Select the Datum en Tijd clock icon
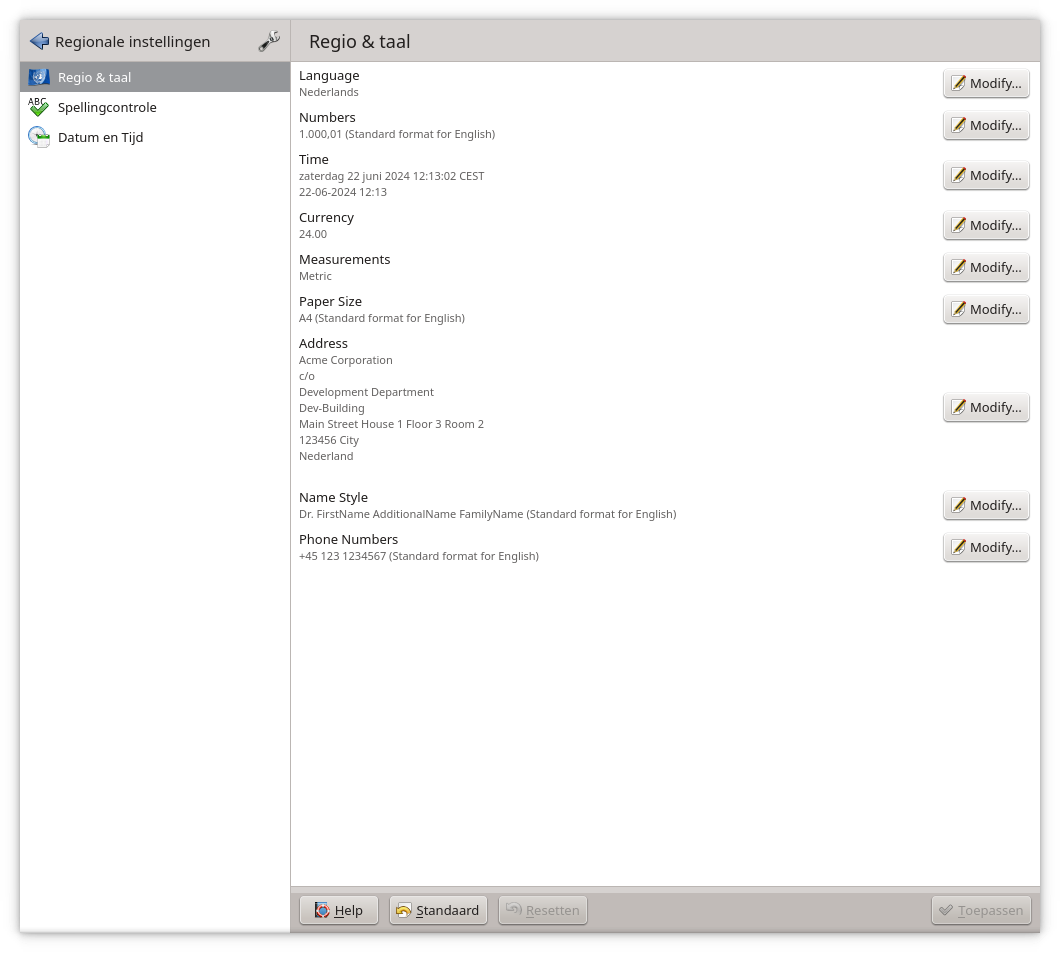 39,137
